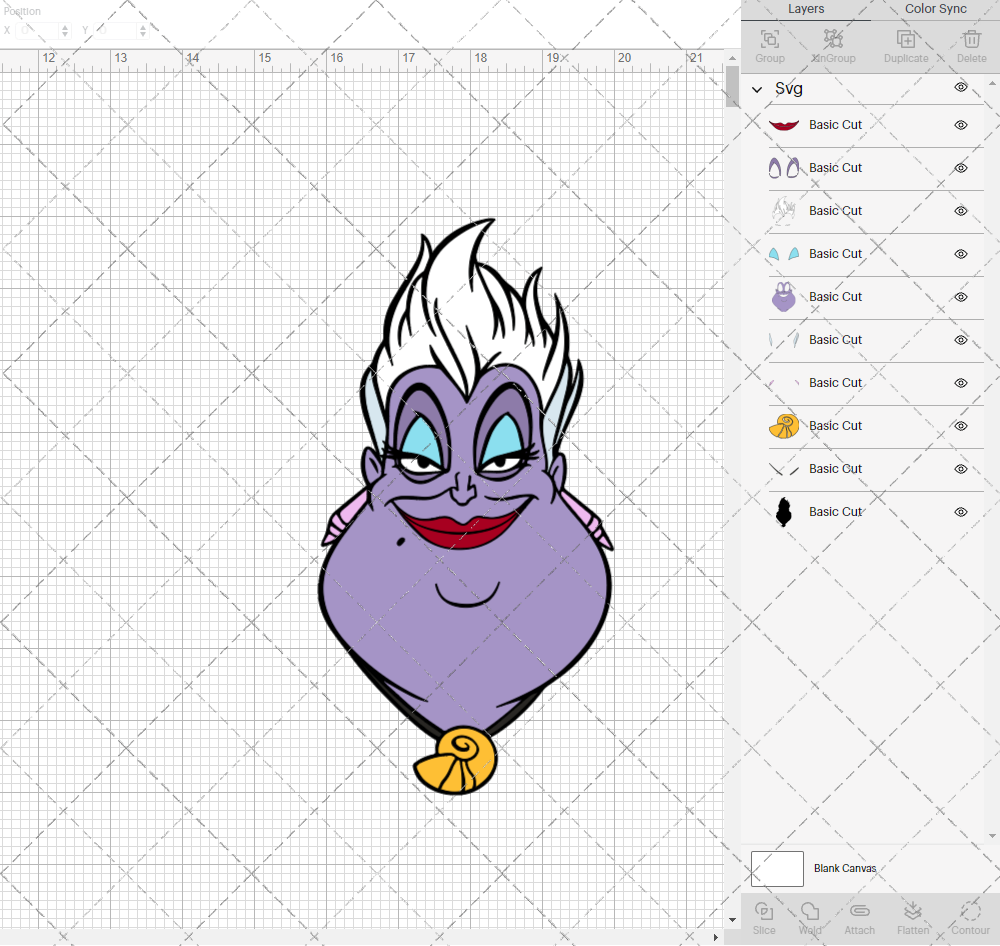The image size is (1000, 946).
Task: Click the canvas scrollbar up arrow
Action: click(732, 58)
